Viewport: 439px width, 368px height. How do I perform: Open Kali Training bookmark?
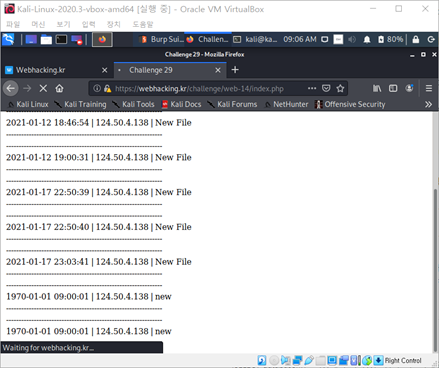click(x=80, y=104)
